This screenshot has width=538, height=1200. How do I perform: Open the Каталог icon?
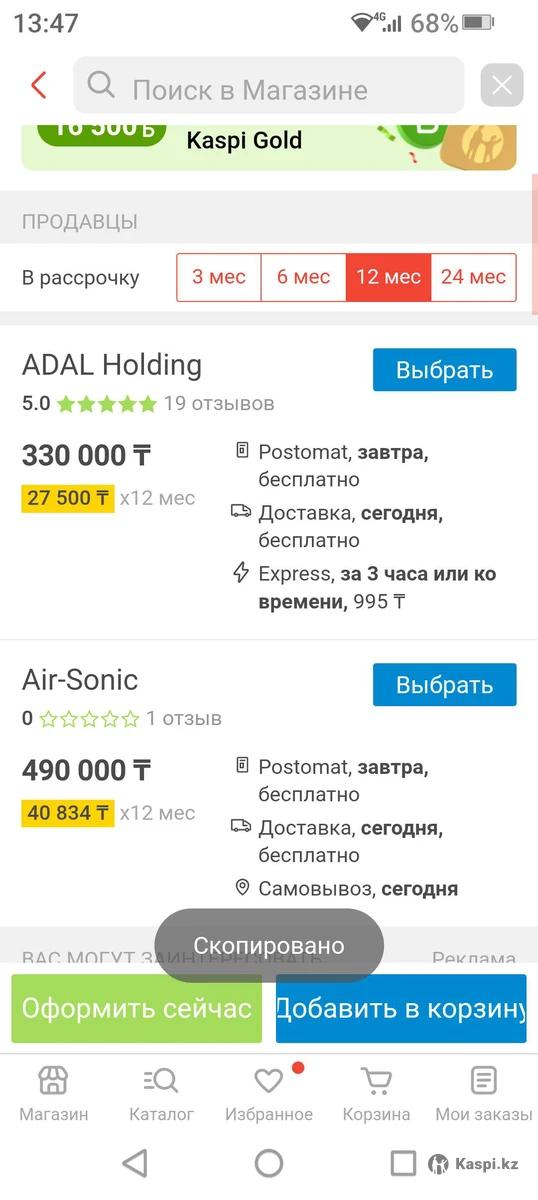(x=161, y=1080)
